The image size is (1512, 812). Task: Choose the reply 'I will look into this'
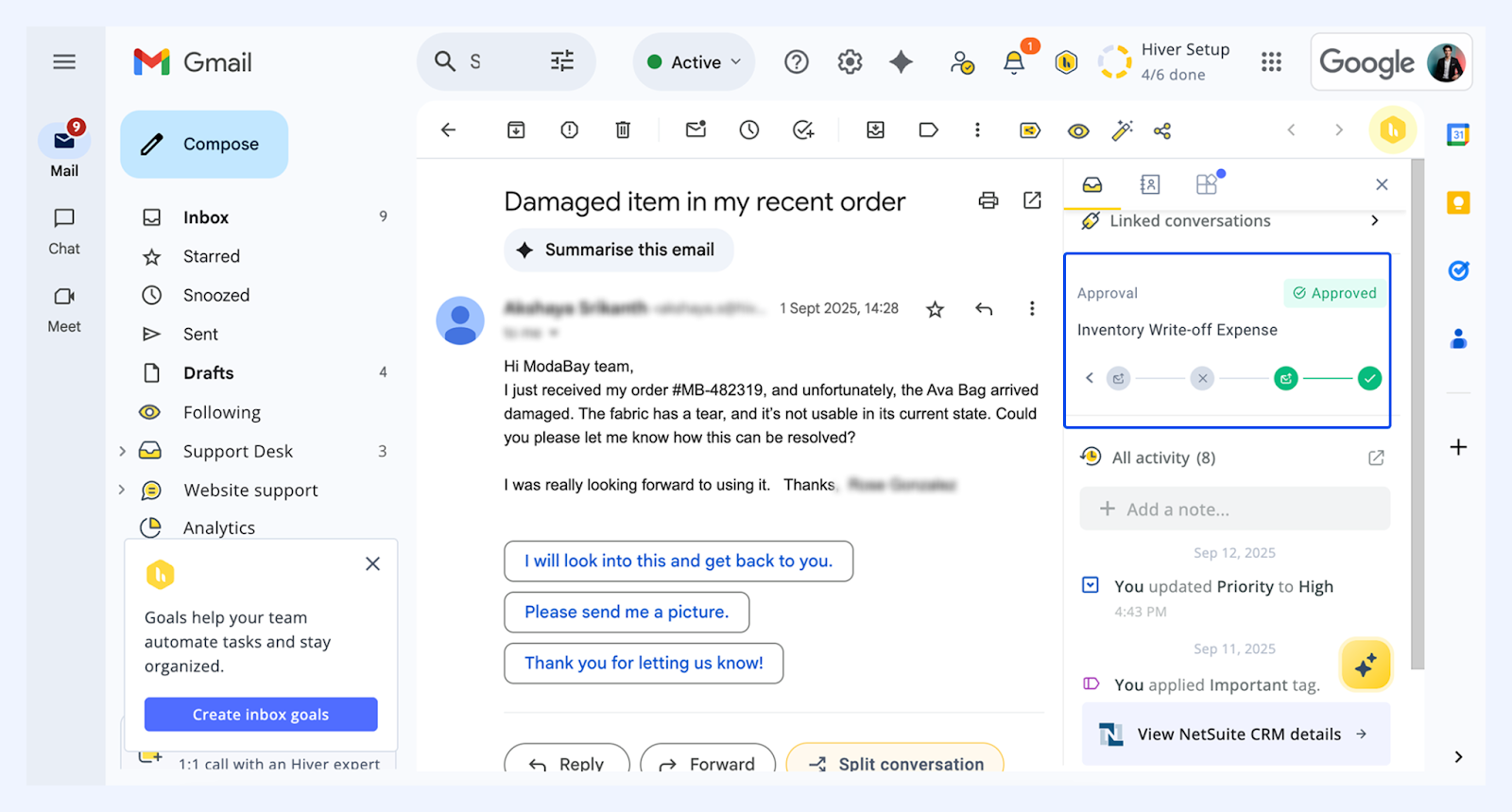679,561
